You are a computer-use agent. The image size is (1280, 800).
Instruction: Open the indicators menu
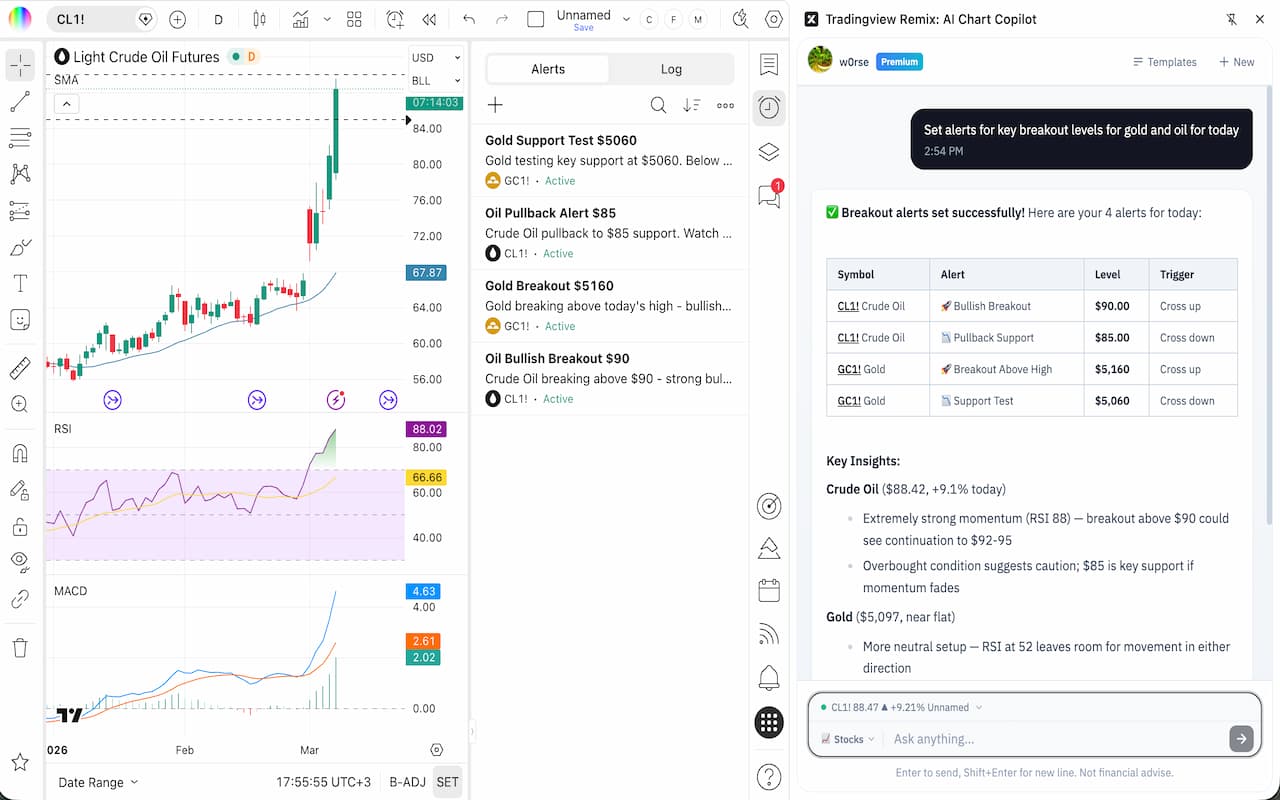tap(300, 19)
